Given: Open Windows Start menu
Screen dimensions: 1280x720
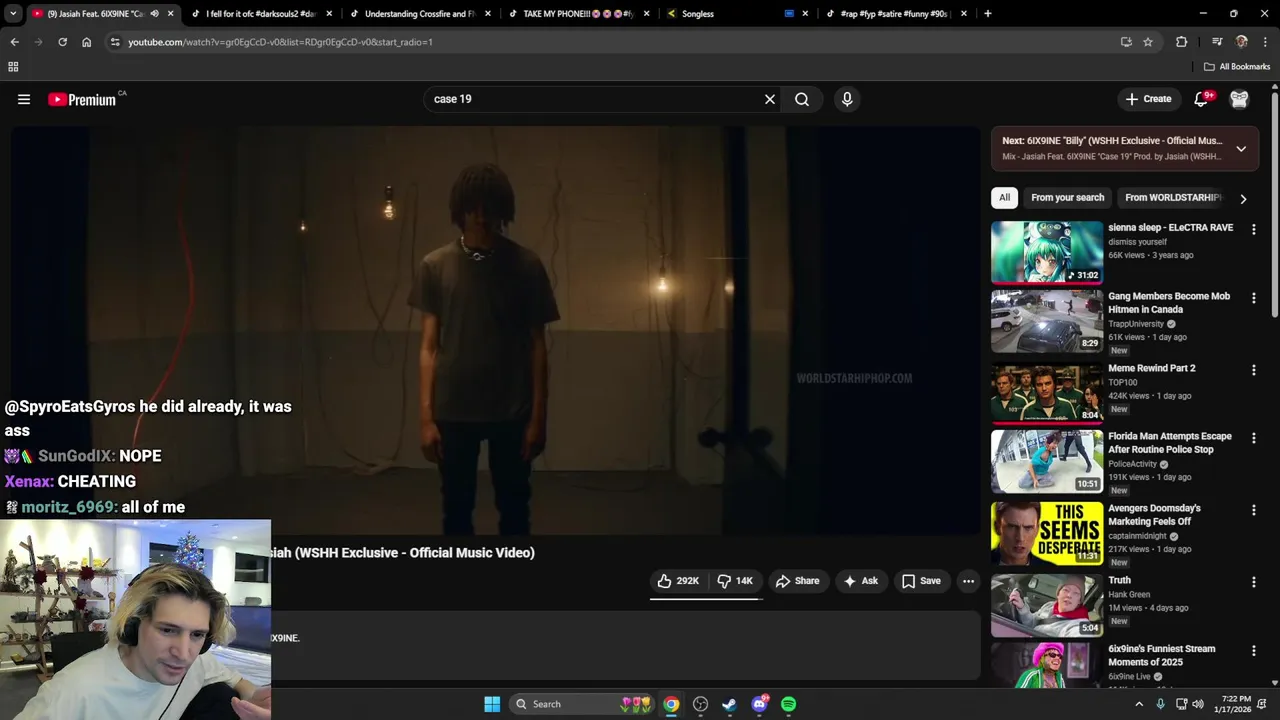Looking at the screenshot, I should tap(492, 704).
